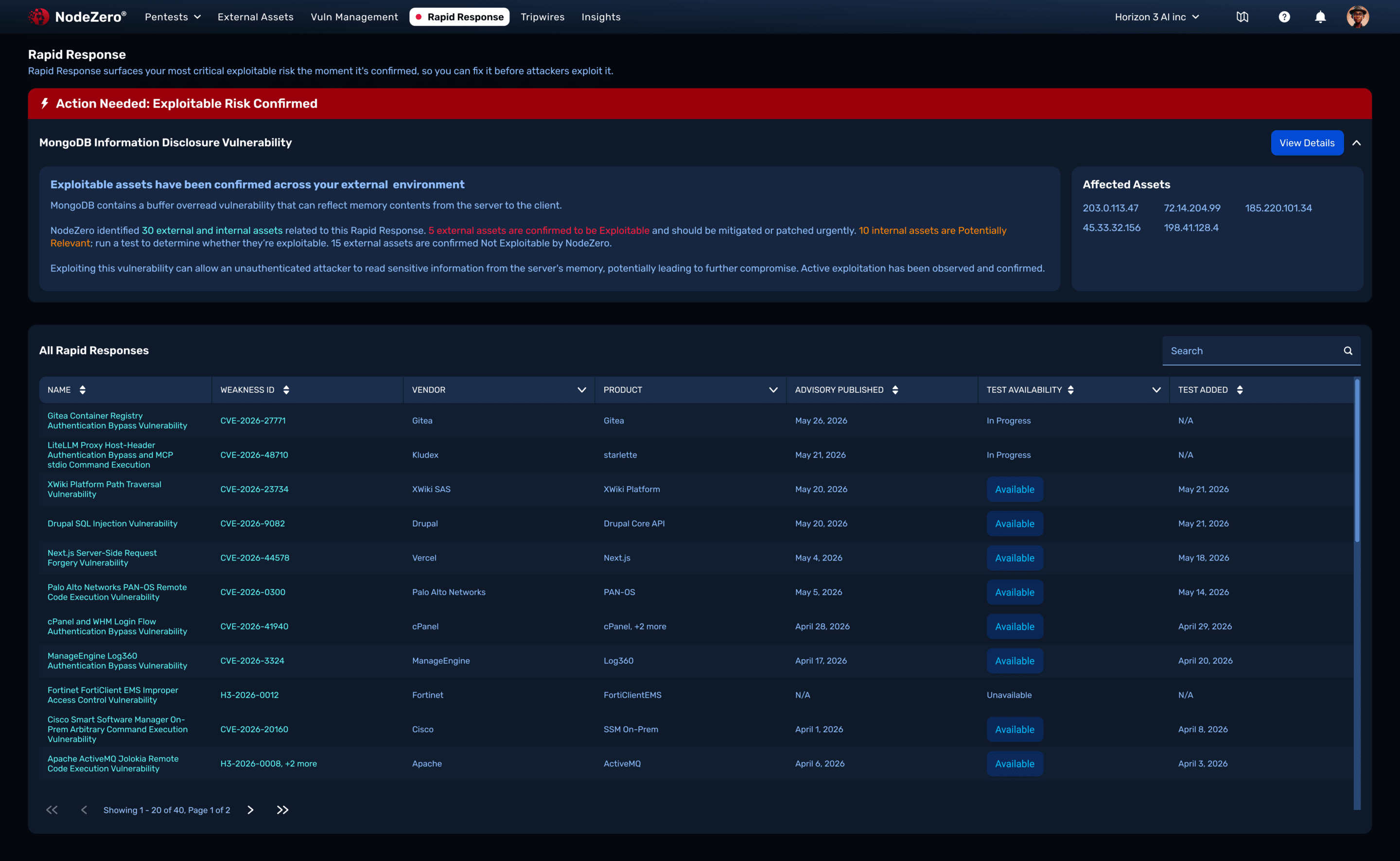Click 'H3-2026-0008, +2 more' weakness link
Viewport: 1400px width, 861px height.
tap(268, 764)
